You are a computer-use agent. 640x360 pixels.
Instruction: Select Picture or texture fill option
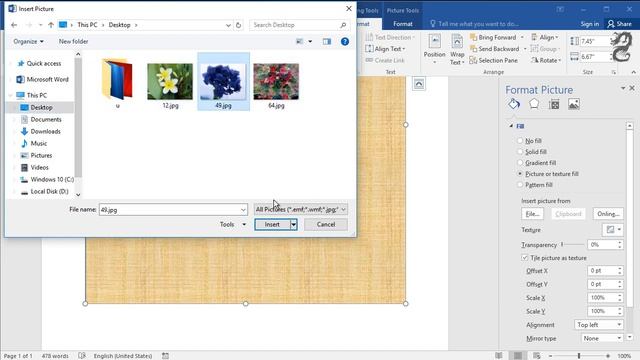[520, 173]
